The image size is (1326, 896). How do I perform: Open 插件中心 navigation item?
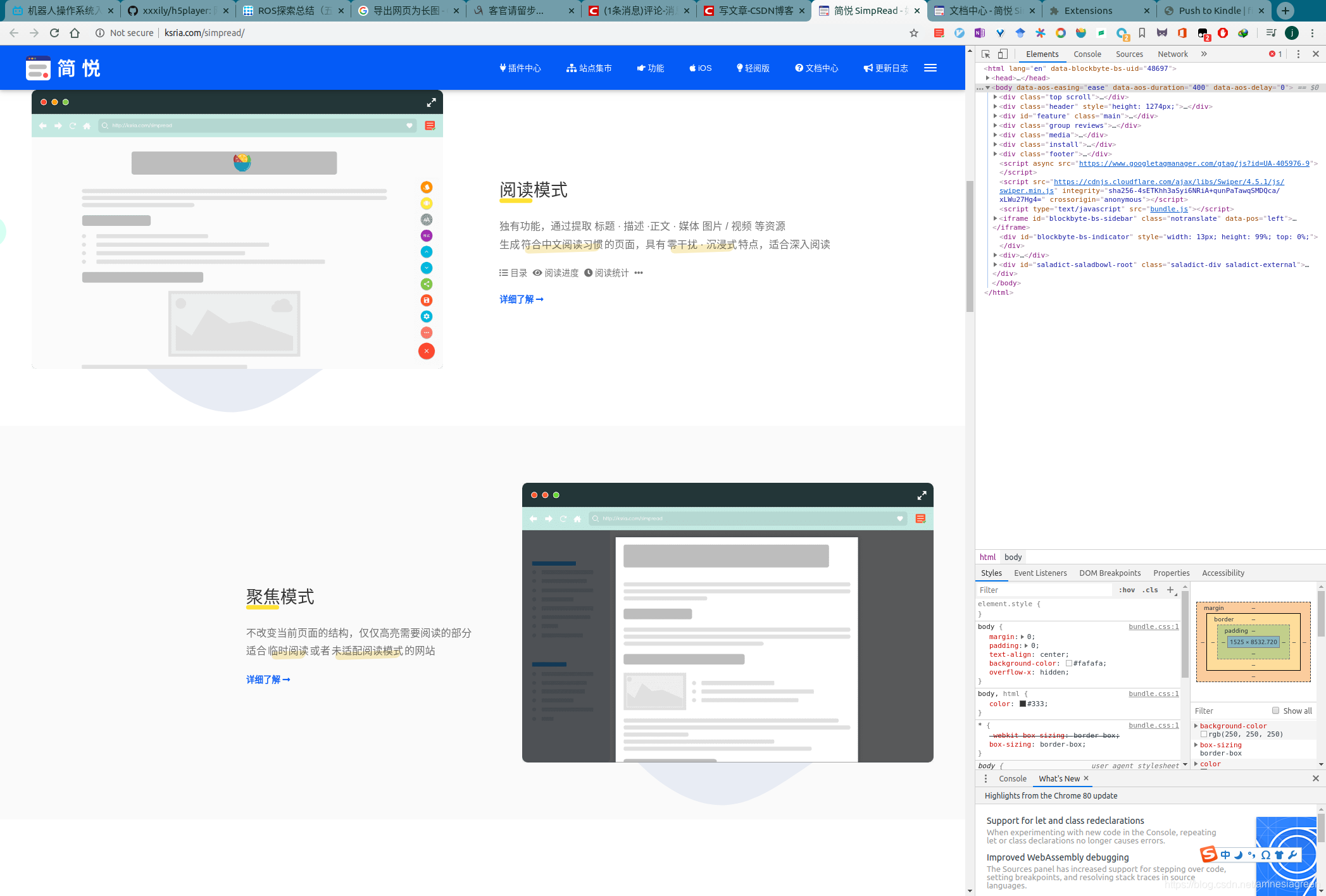520,68
